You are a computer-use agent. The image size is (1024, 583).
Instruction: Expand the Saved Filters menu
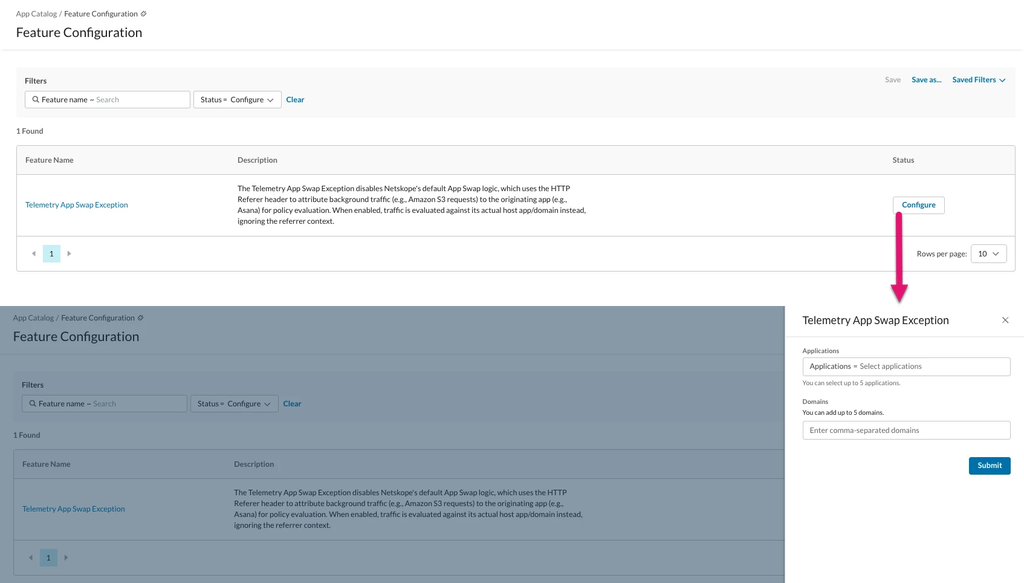(978, 80)
